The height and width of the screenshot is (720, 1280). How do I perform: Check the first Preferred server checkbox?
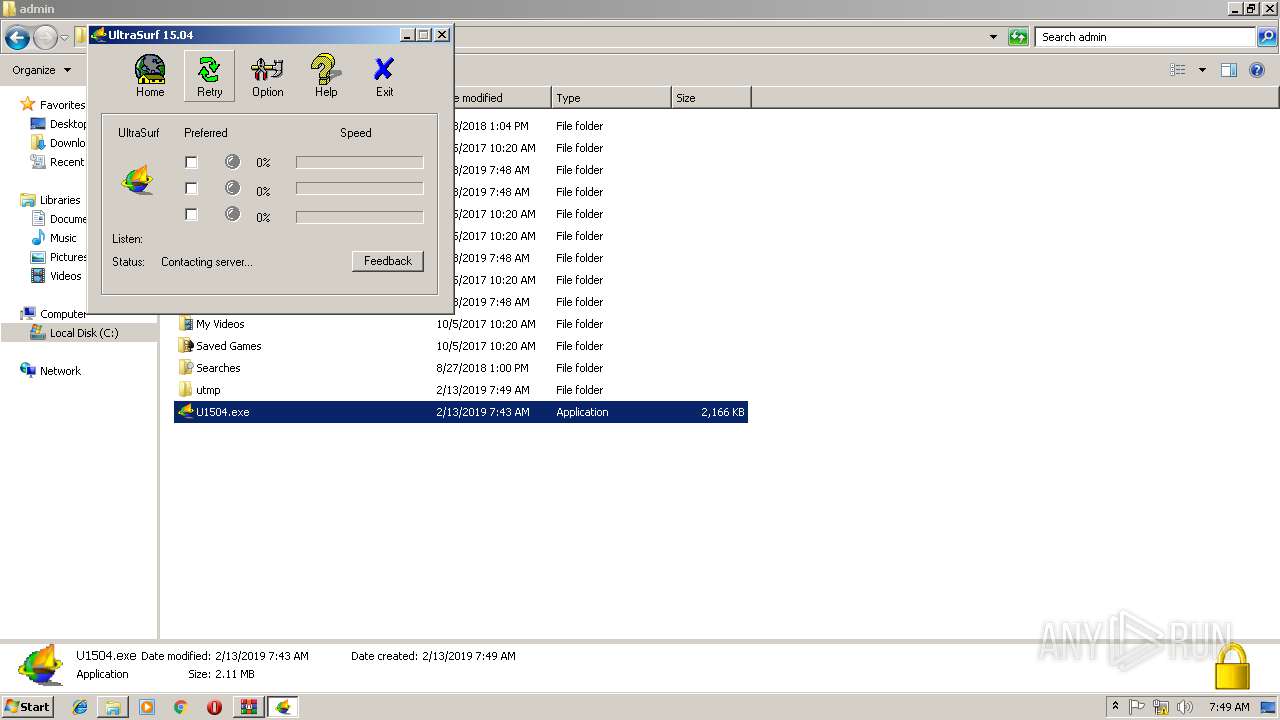[191, 162]
